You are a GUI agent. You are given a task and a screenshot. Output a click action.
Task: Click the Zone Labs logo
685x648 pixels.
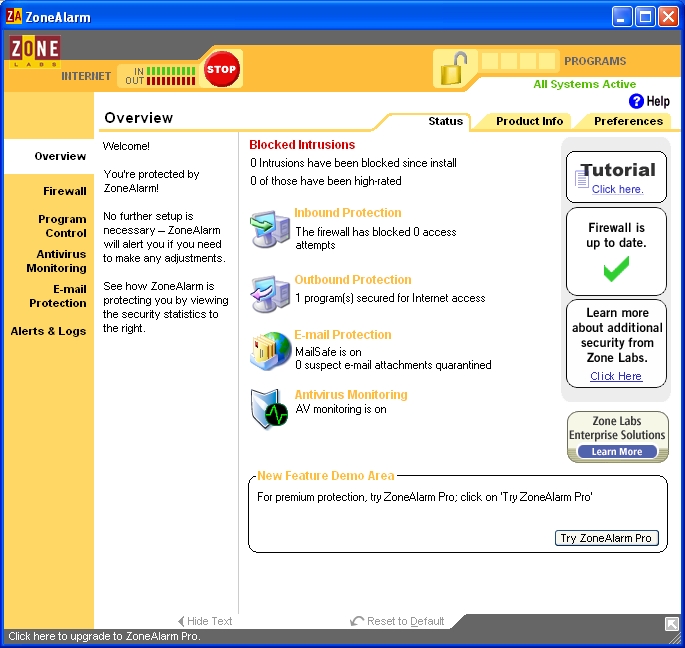pyautogui.click(x=35, y=51)
